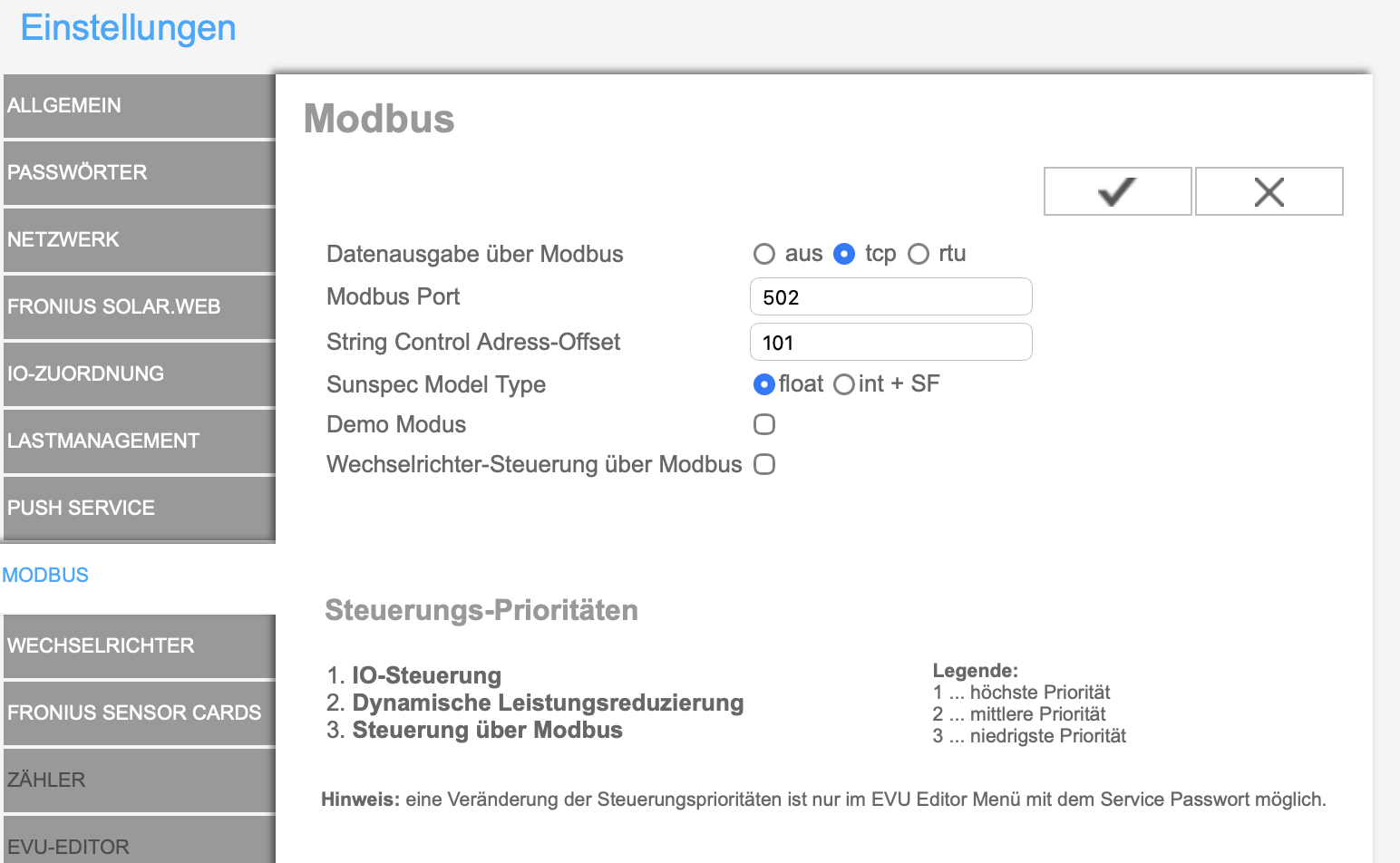Select 'float' Sunspec Model Type
This screenshot has width=1400, height=863.
(764, 384)
